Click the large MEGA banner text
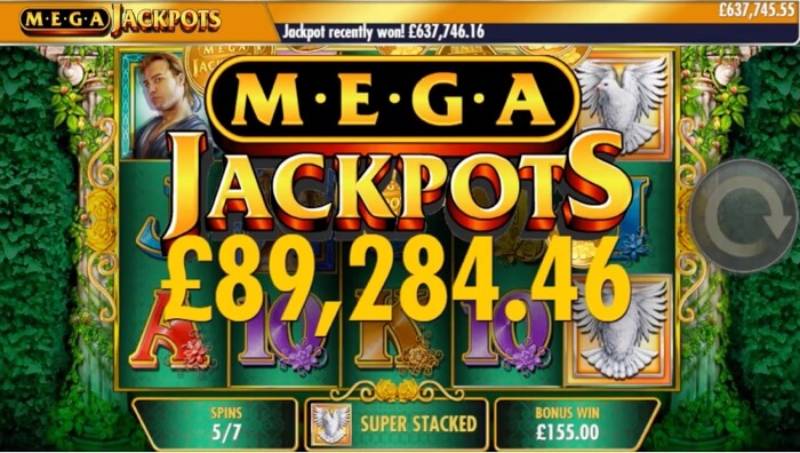Screen dimensions: 800x453 tap(393, 98)
